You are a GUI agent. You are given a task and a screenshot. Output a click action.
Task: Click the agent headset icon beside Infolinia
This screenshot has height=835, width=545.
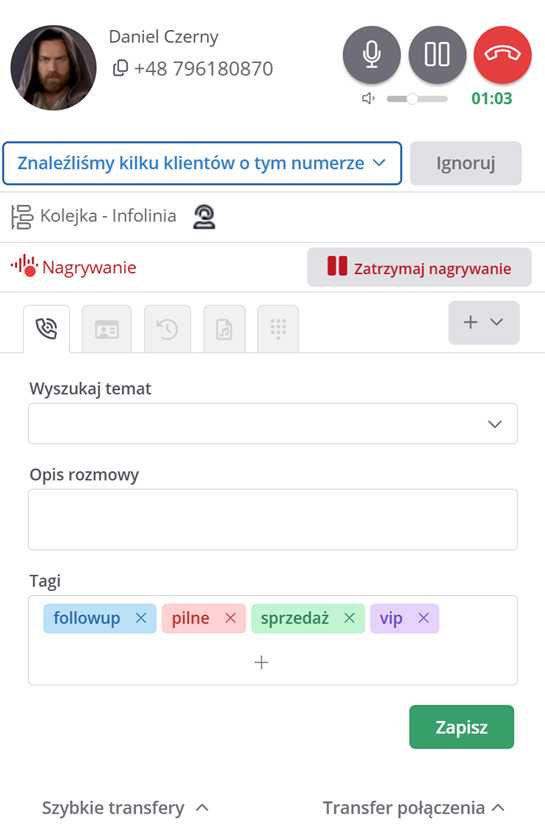tap(204, 217)
